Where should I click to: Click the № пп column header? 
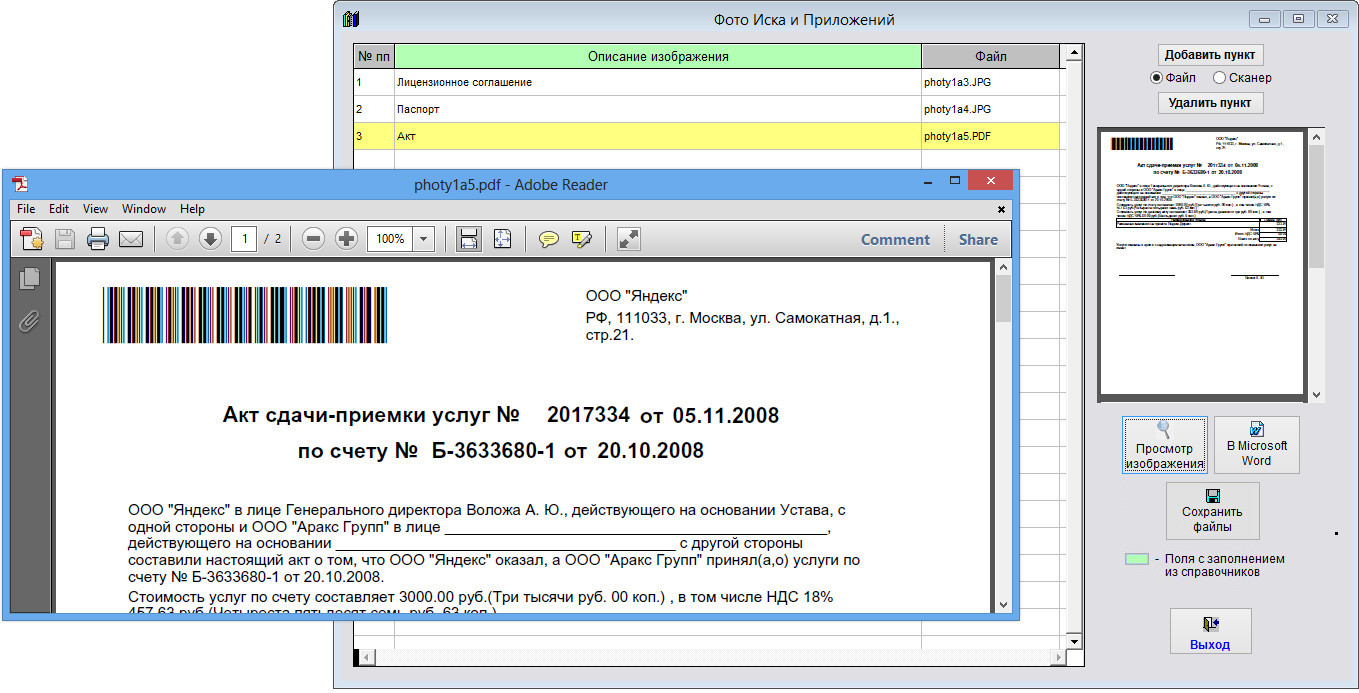click(x=374, y=56)
